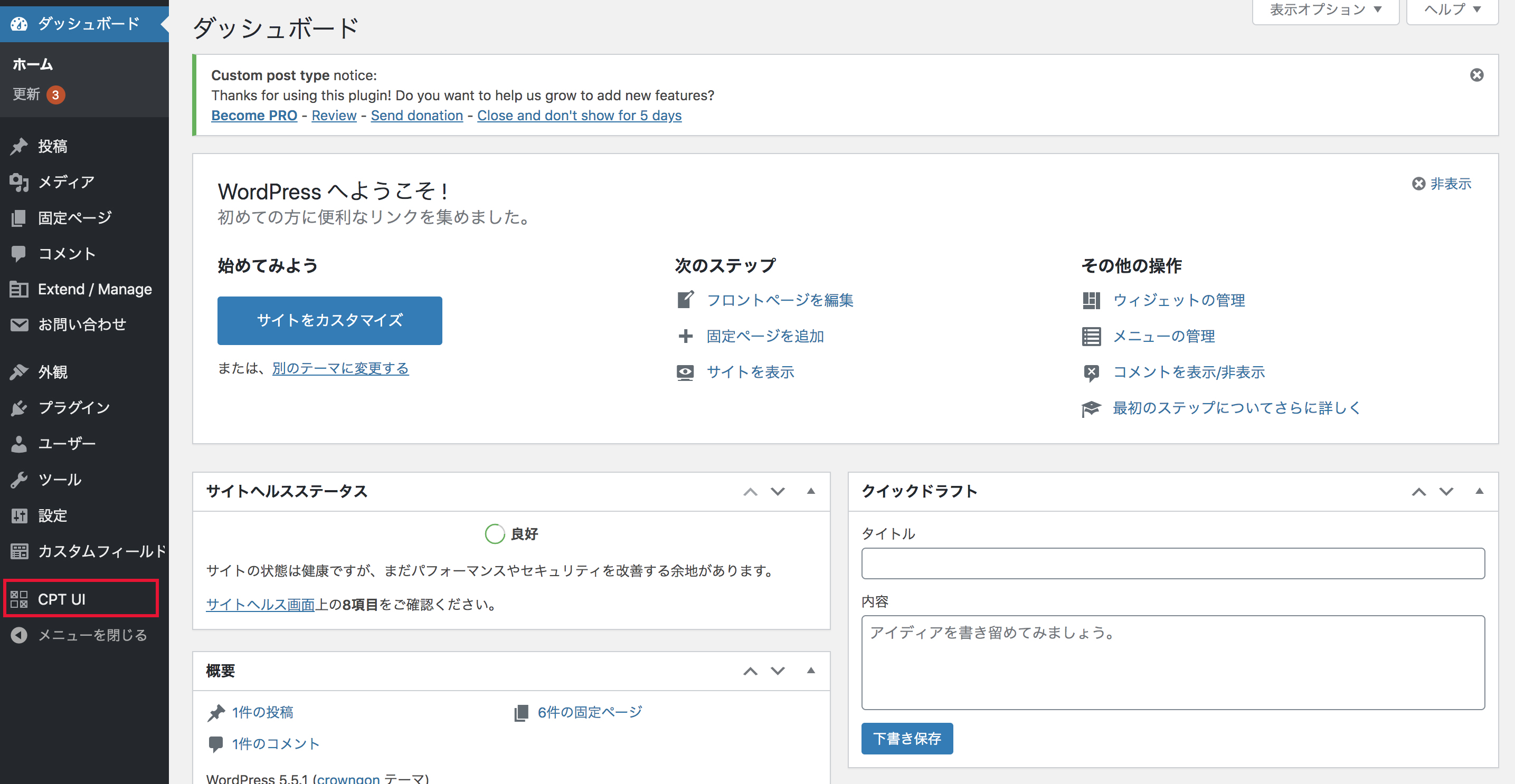The height and width of the screenshot is (784, 1515).
Task: Click the view-site icon beside サイトを表示
Action: click(685, 372)
